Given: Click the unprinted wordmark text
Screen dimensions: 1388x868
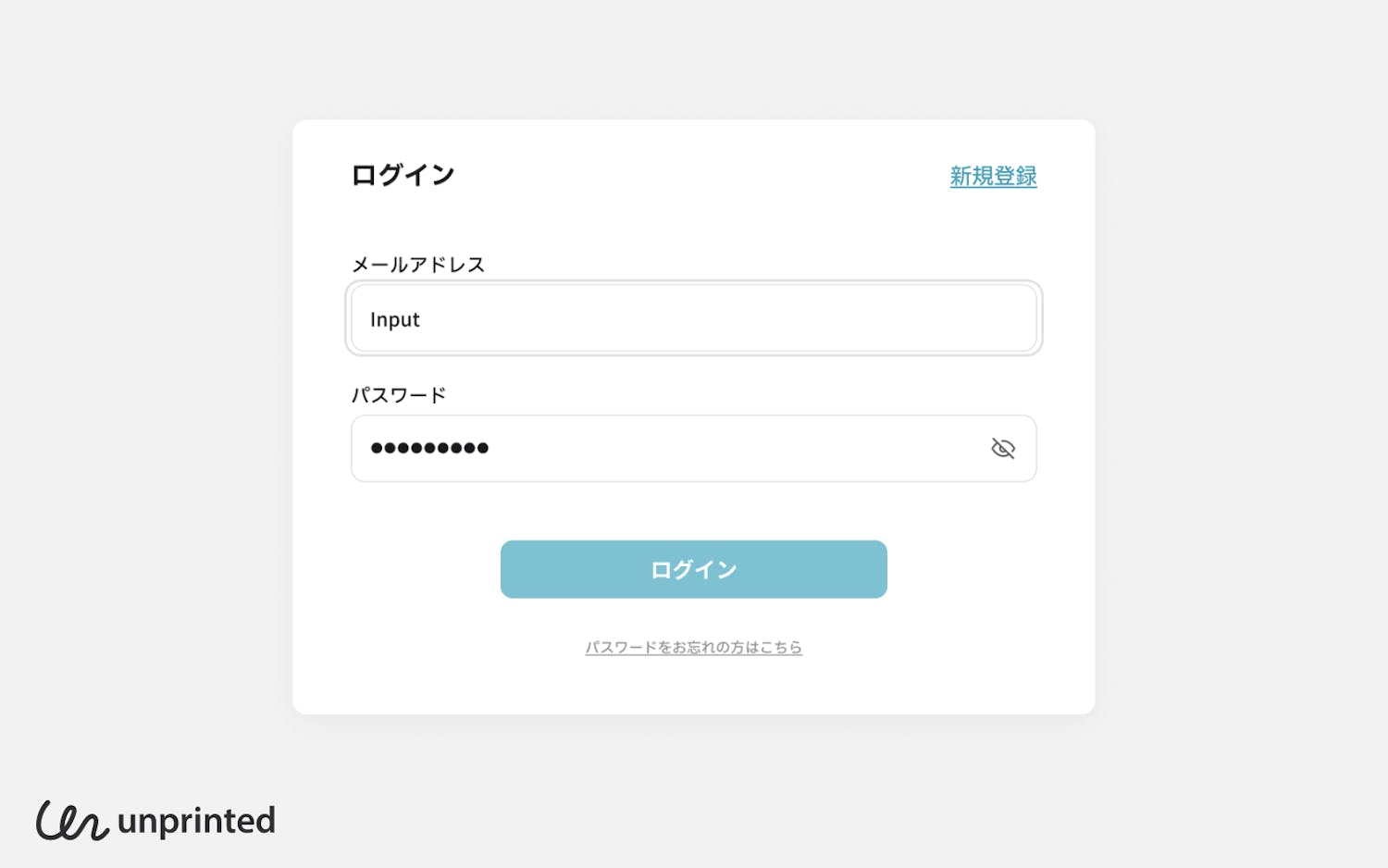Looking at the screenshot, I should pyautogui.click(x=196, y=821).
